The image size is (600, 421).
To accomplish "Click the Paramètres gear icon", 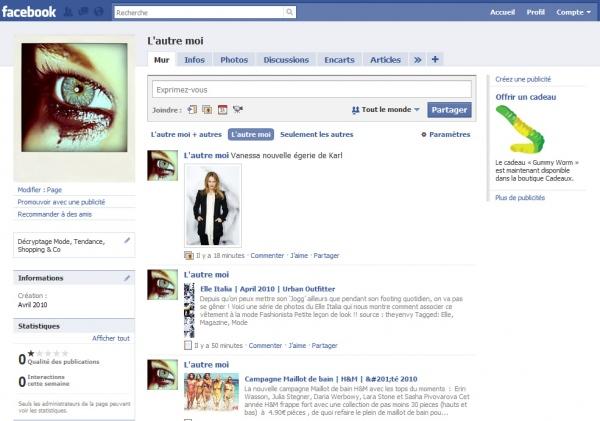I will (x=424, y=134).
